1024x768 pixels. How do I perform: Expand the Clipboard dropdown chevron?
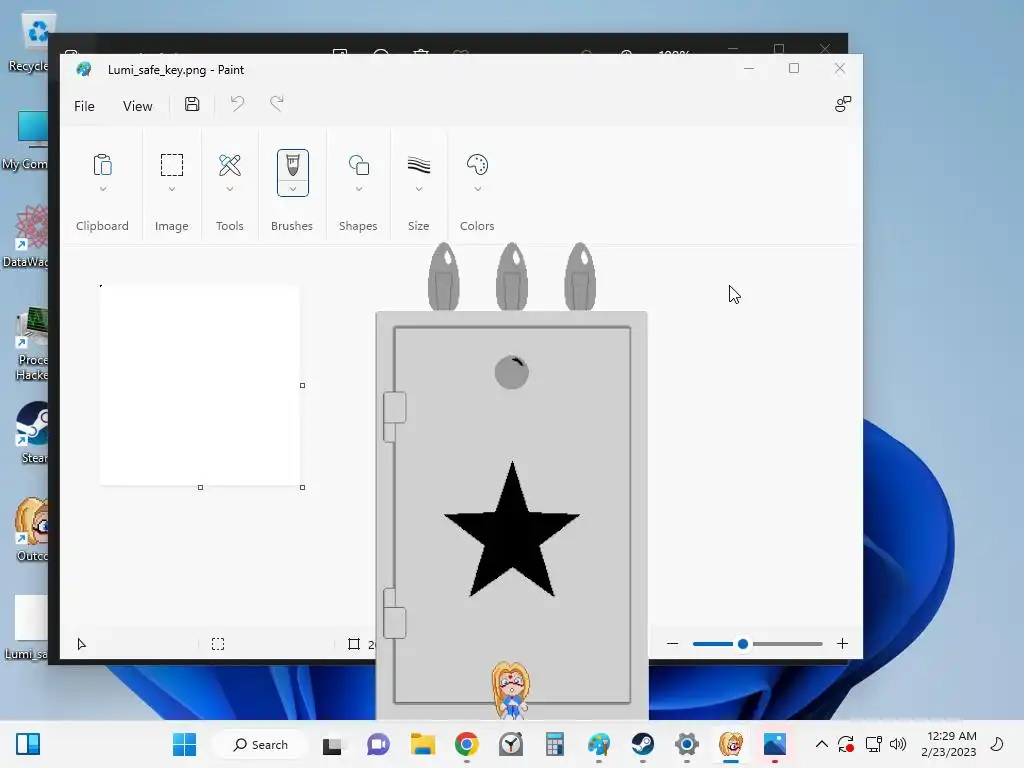pos(103,189)
